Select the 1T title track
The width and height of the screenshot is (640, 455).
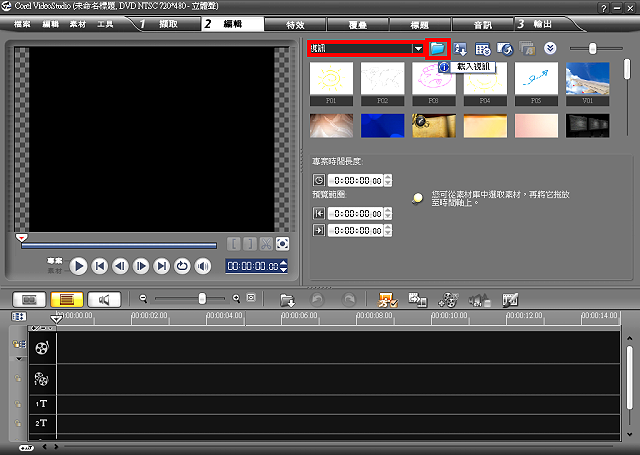click(x=41, y=404)
